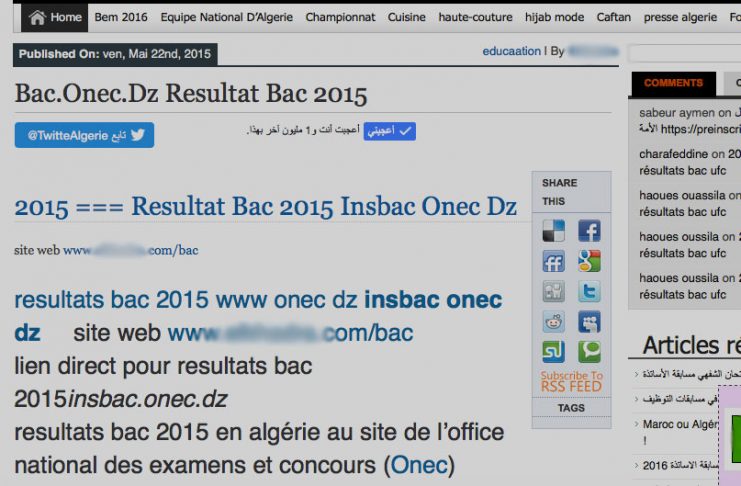Click the TAGS heading
The height and width of the screenshot is (486, 741).
571,408
